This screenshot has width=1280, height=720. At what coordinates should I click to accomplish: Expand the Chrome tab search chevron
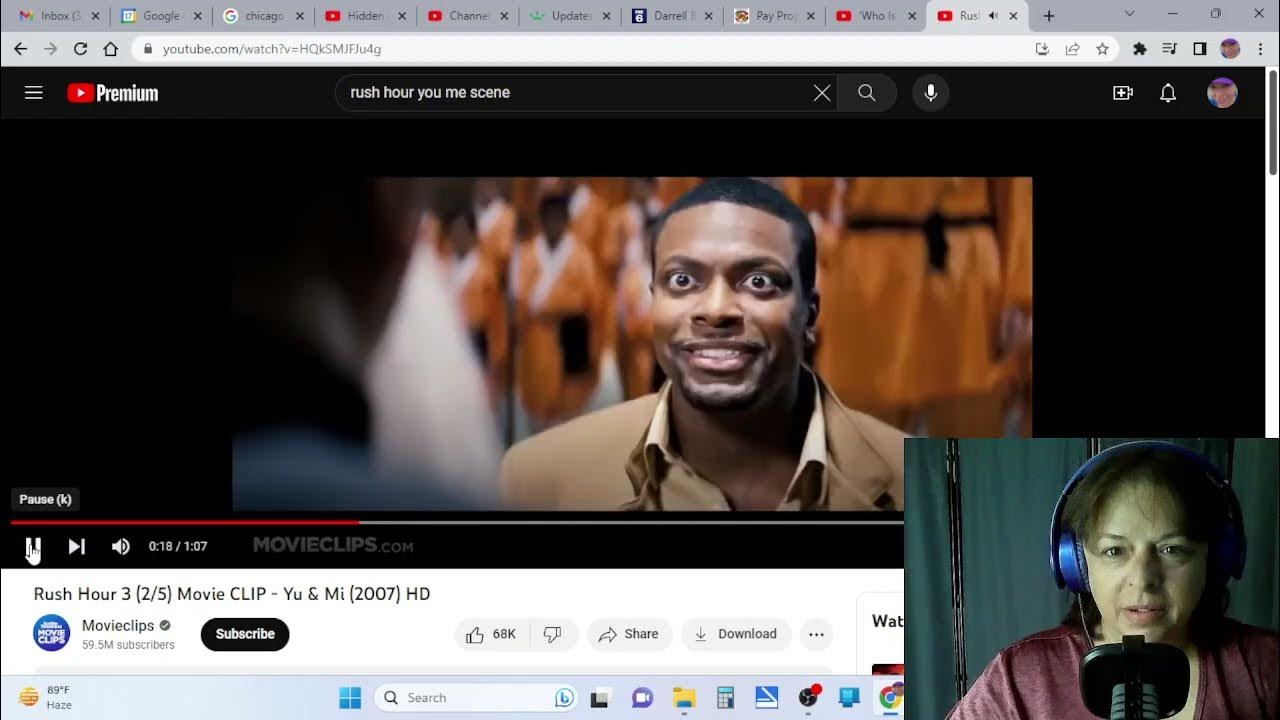1129,14
